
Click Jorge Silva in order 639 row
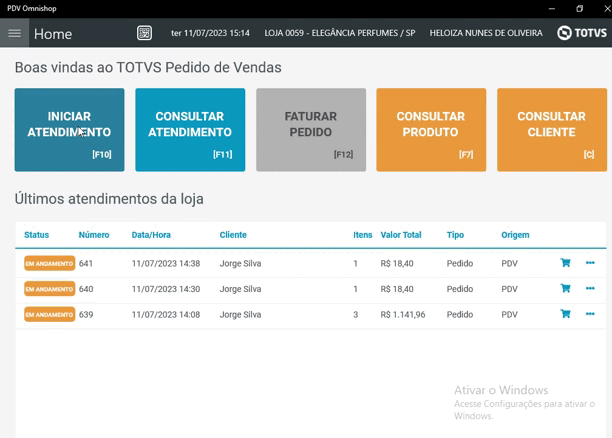(x=240, y=315)
